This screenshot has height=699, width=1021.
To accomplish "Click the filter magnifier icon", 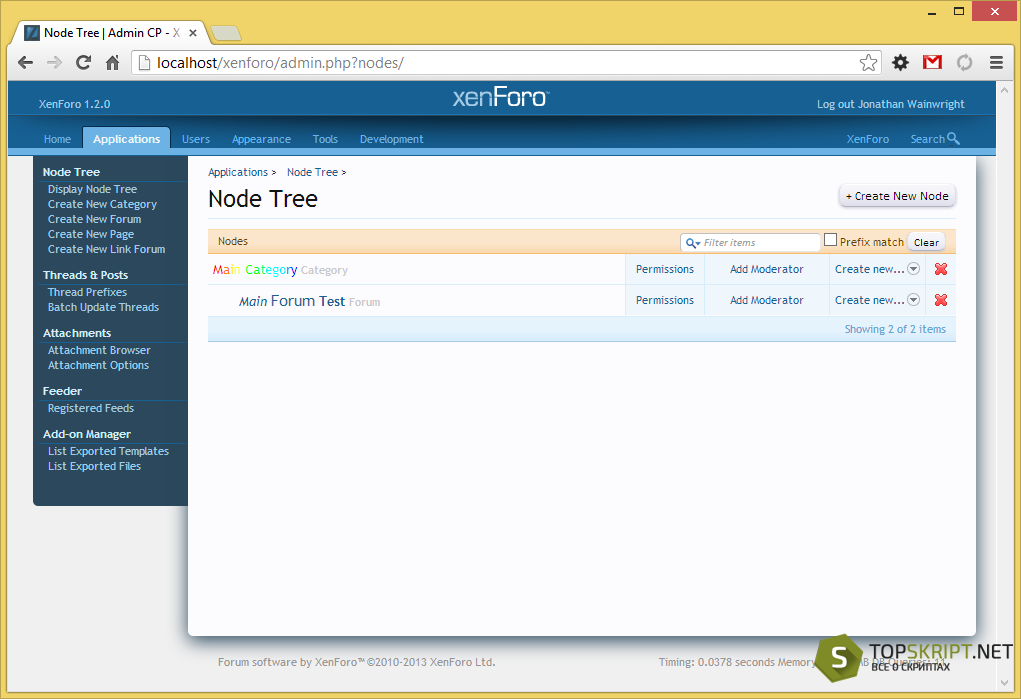I will (692, 243).
